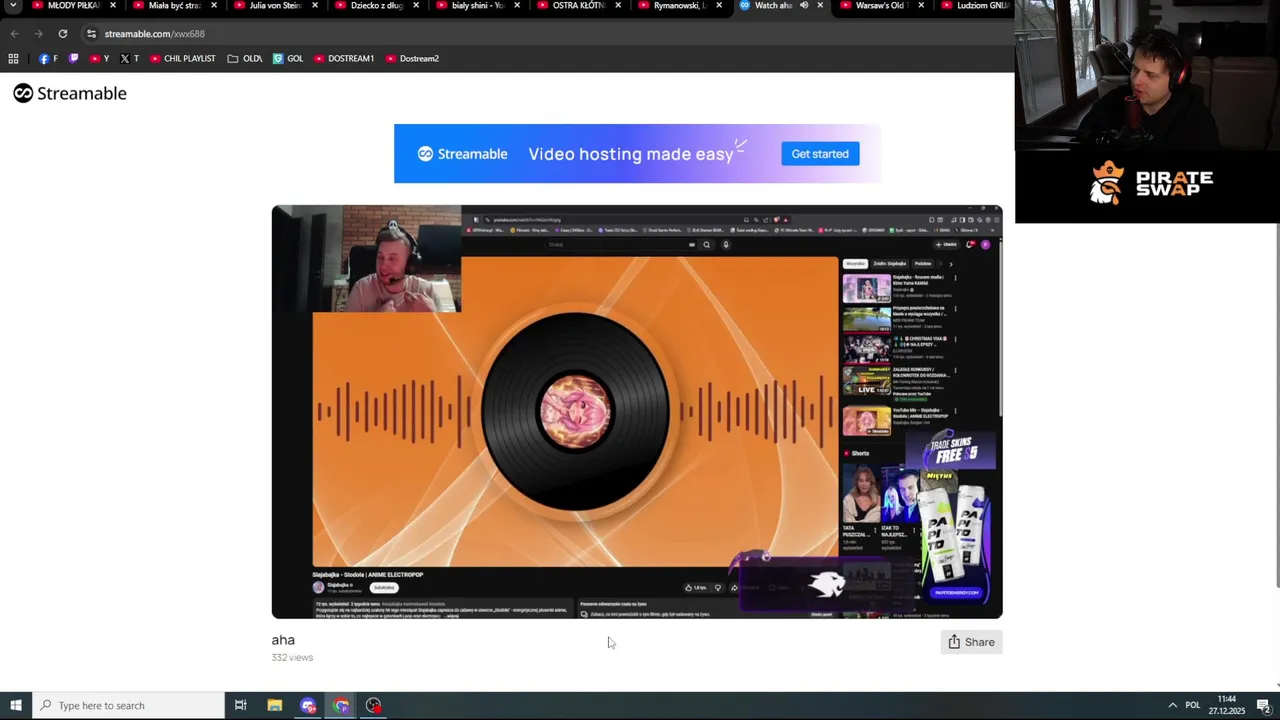This screenshot has width=1280, height=720.
Task: Open the Dostream2 bookmark
Action: 412,59
